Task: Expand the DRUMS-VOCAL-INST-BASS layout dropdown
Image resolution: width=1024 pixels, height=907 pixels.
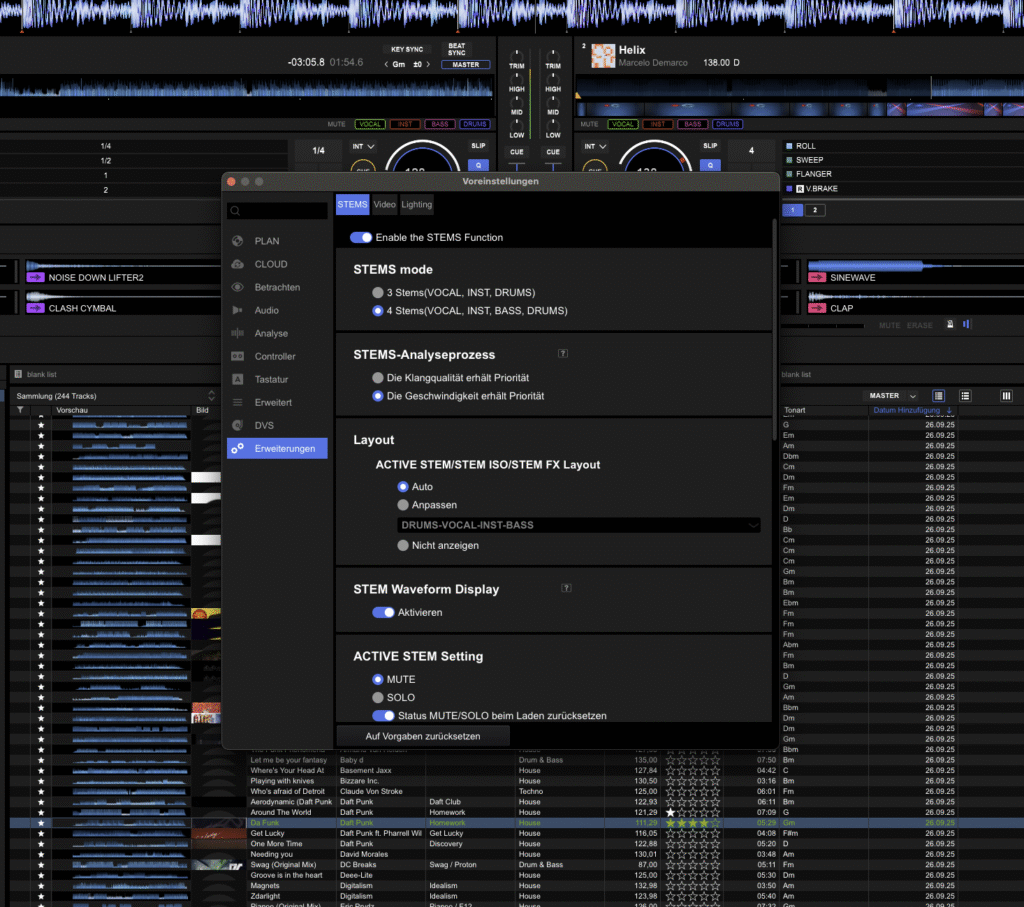Action: (578, 524)
